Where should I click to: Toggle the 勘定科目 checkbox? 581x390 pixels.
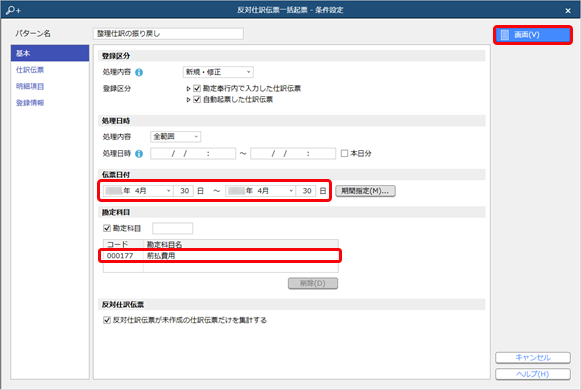coord(107,228)
